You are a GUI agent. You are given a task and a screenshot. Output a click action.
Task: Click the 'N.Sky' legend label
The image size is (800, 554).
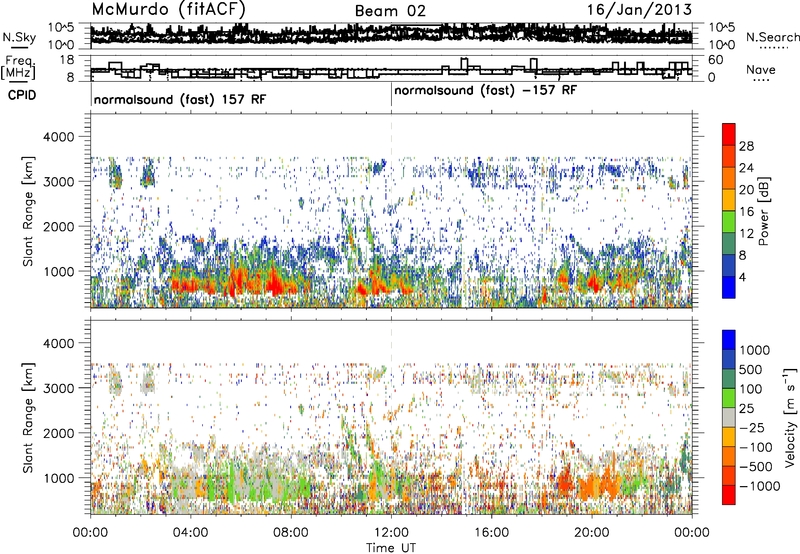click(19, 37)
